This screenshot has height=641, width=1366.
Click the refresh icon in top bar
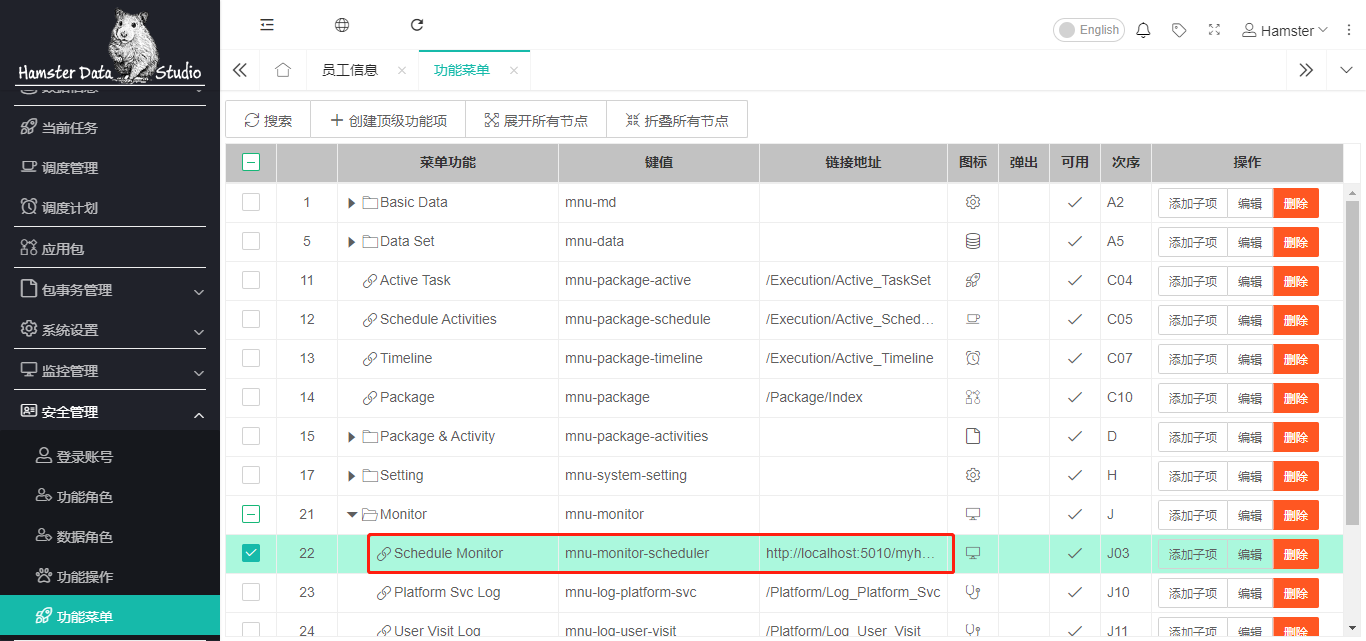click(x=417, y=25)
